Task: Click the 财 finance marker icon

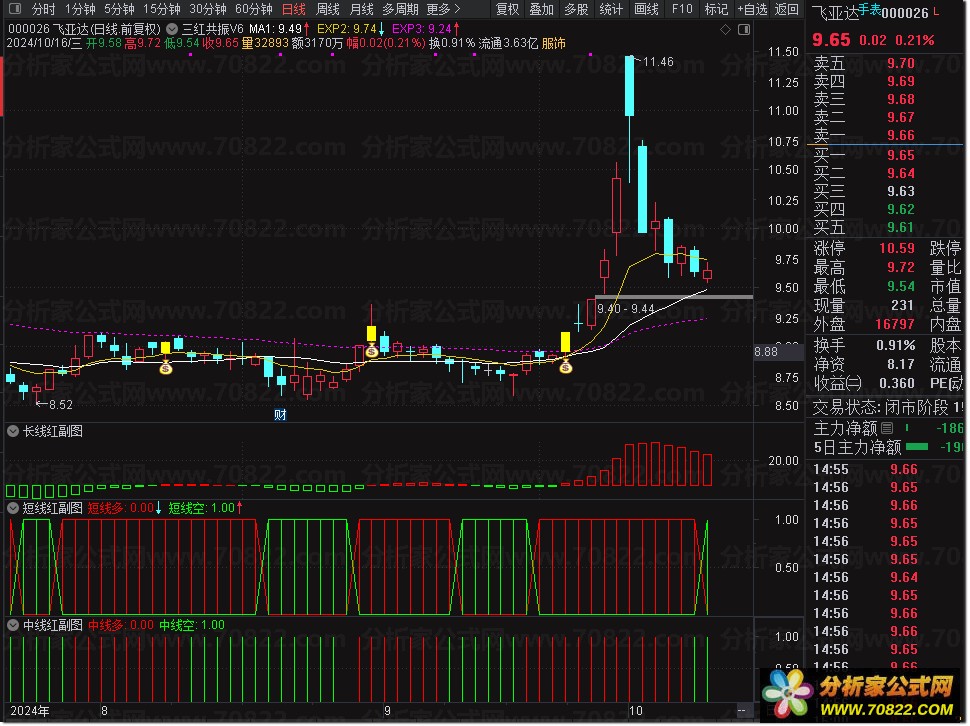Action: tap(280, 414)
